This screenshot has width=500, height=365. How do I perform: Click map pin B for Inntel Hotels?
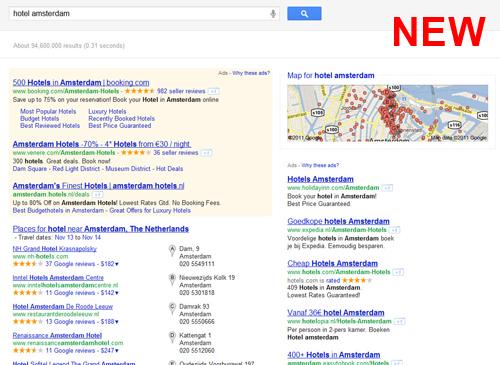[x=172, y=280]
